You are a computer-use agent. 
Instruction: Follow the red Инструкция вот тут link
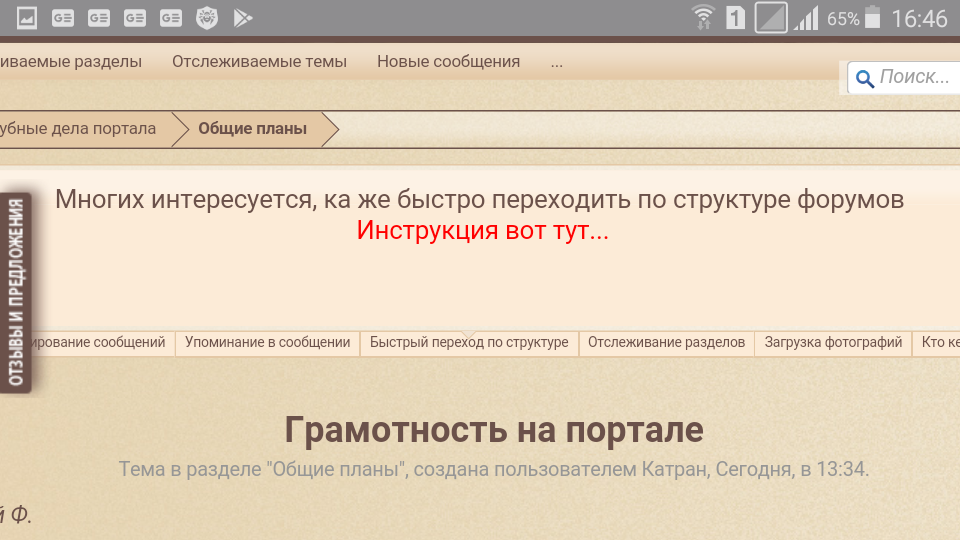point(482,231)
